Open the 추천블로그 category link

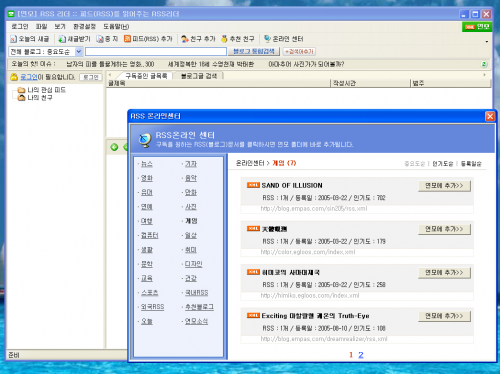point(199,307)
